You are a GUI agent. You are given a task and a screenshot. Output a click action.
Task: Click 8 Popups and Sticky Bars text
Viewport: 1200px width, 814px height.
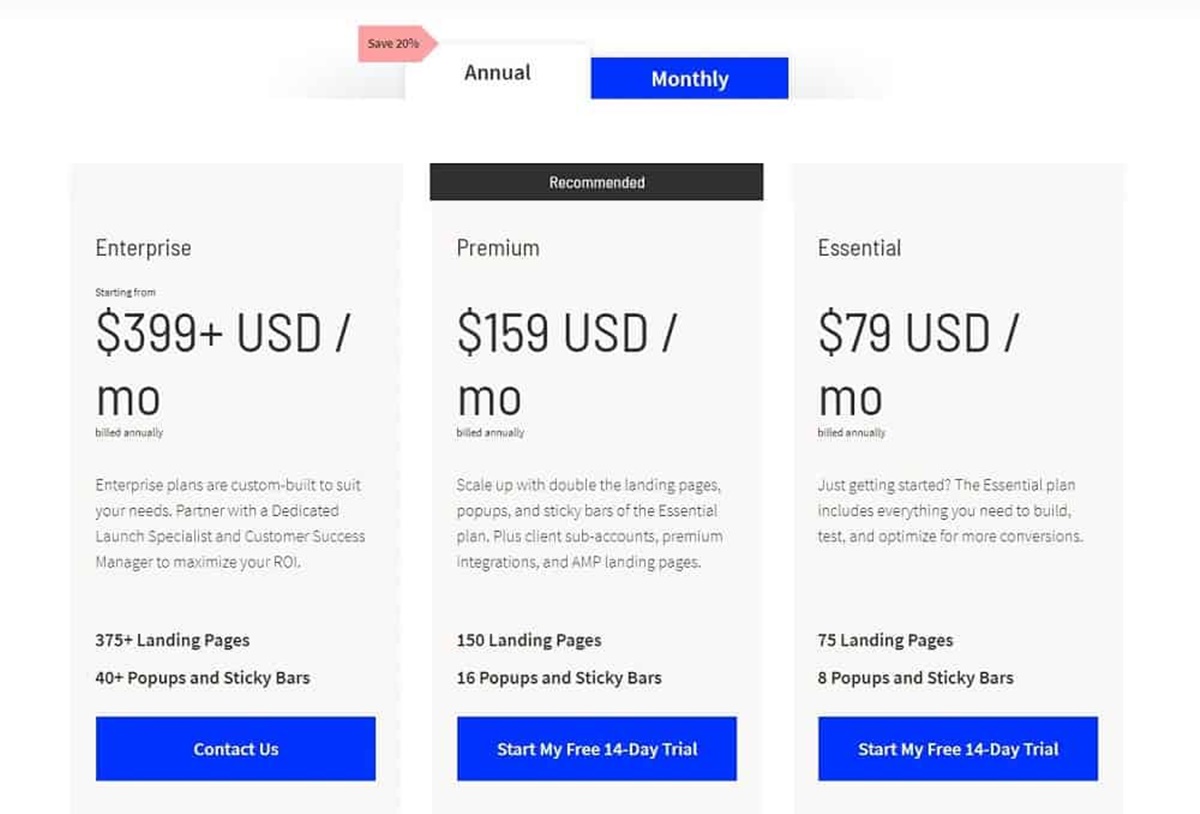[x=915, y=678]
